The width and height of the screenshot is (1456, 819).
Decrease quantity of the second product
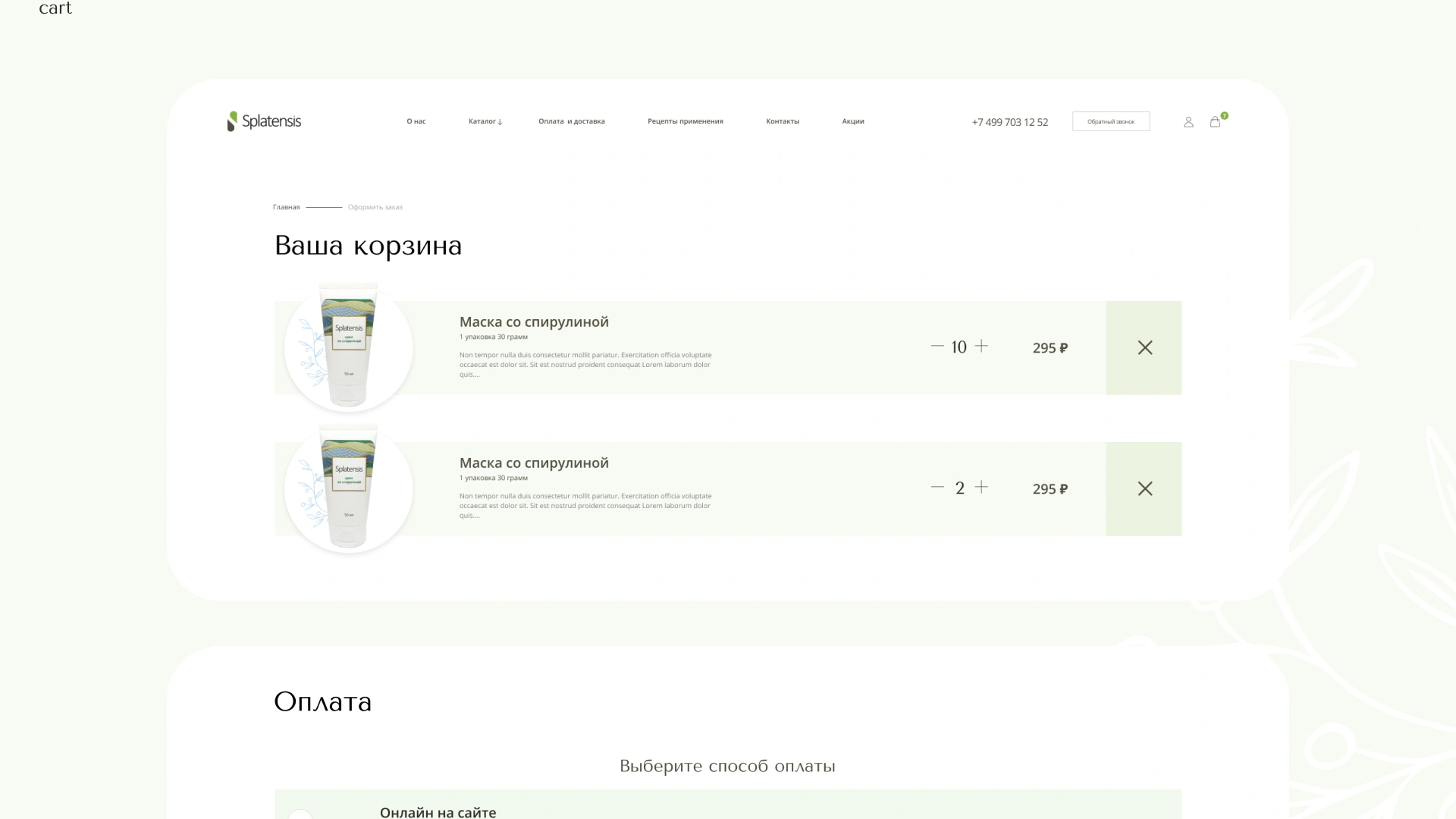tap(937, 488)
